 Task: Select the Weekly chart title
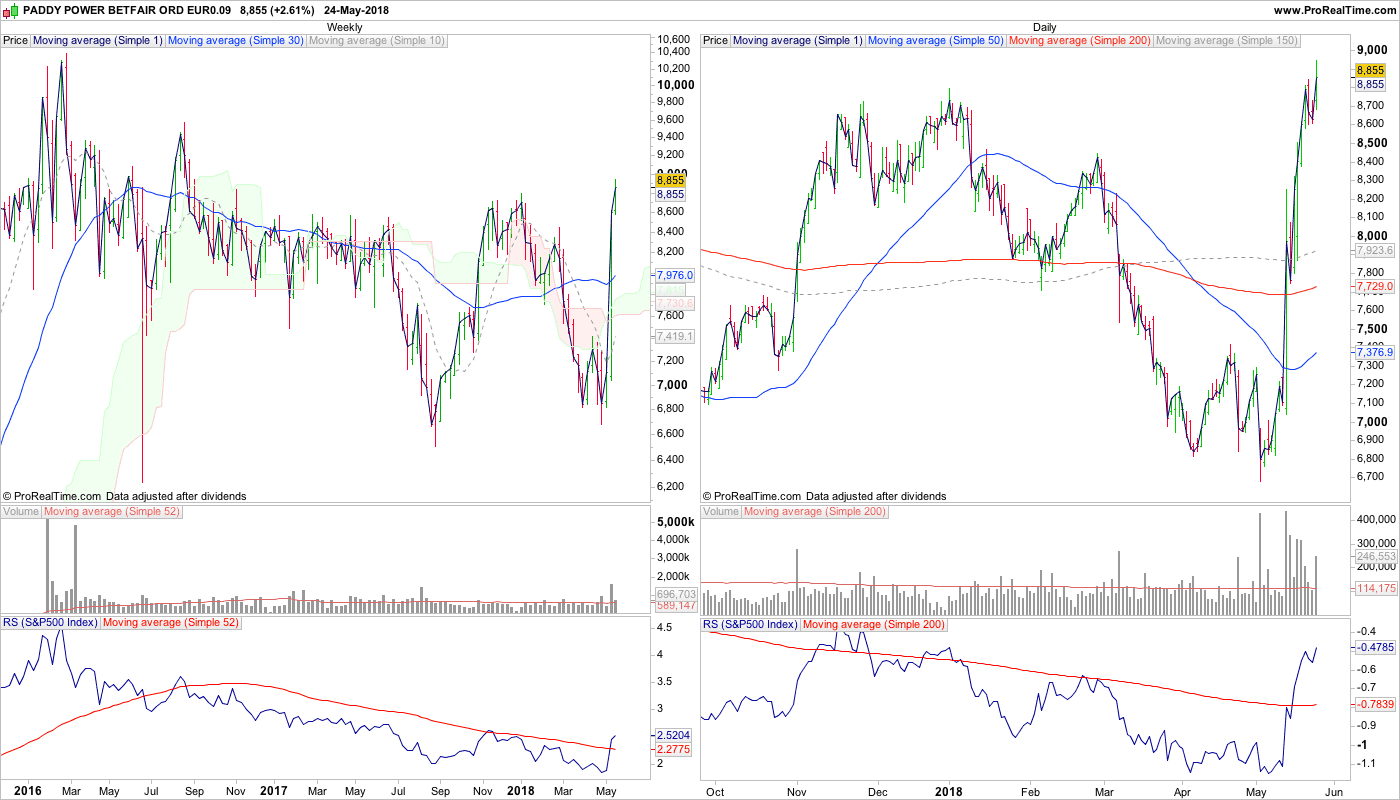[345, 27]
